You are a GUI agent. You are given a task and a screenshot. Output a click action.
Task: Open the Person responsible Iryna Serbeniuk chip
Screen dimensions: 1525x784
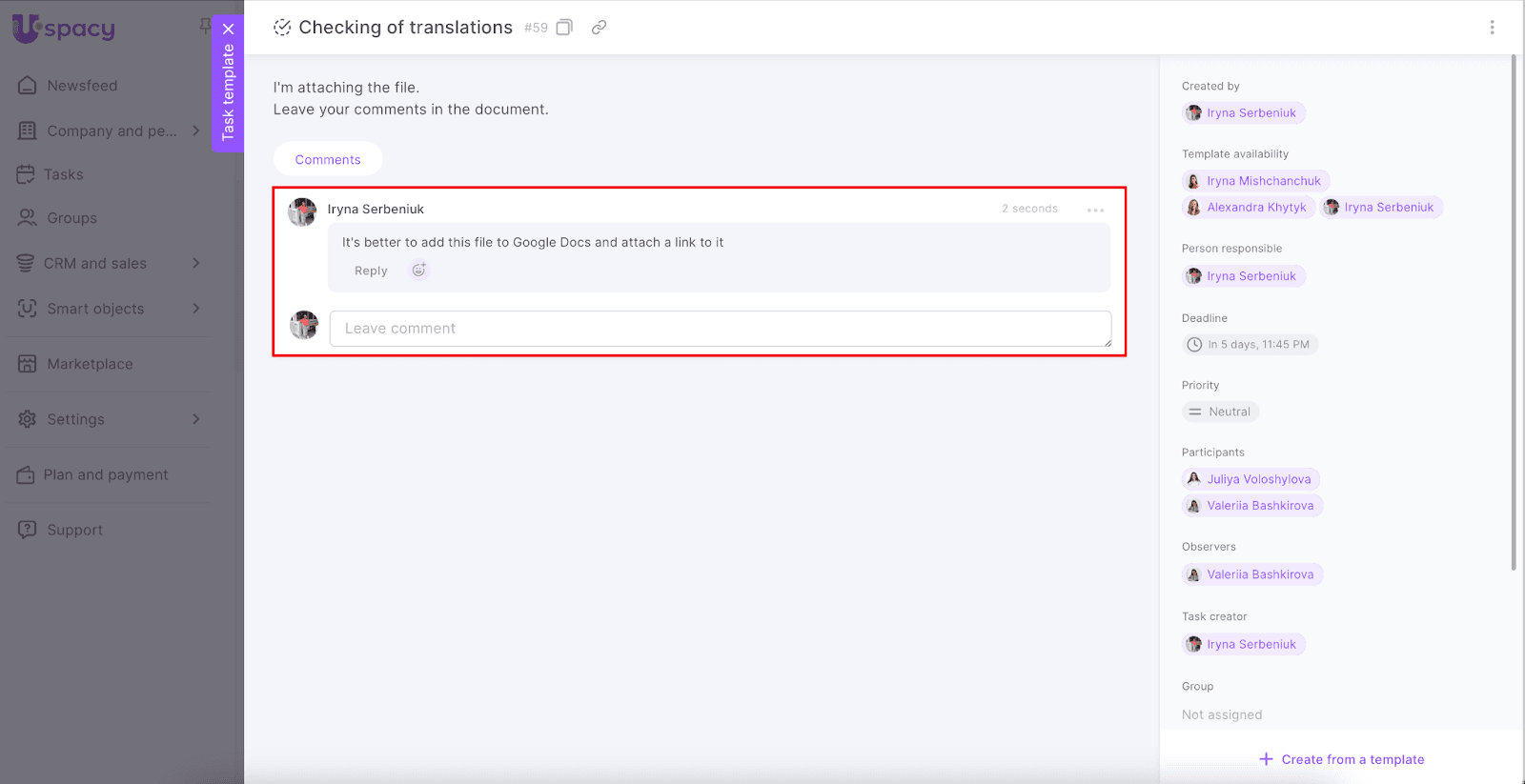[x=1243, y=276]
